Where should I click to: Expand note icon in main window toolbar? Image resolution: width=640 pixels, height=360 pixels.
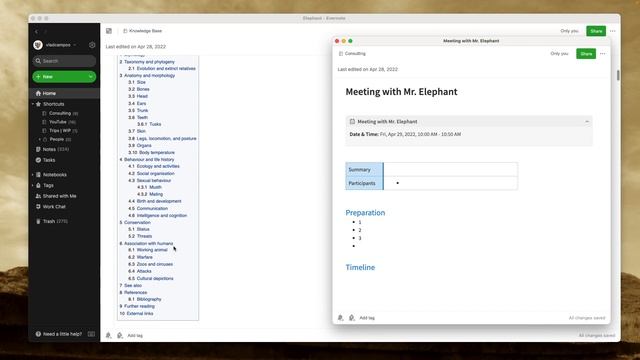click(x=109, y=31)
